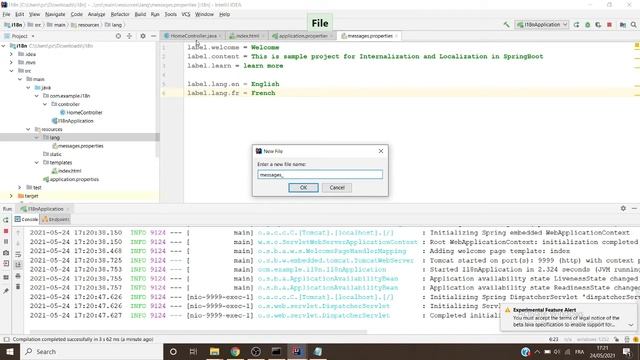Stop the application from the top toolbar
The height and width of the screenshot is (360, 640).
click(x=609, y=25)
